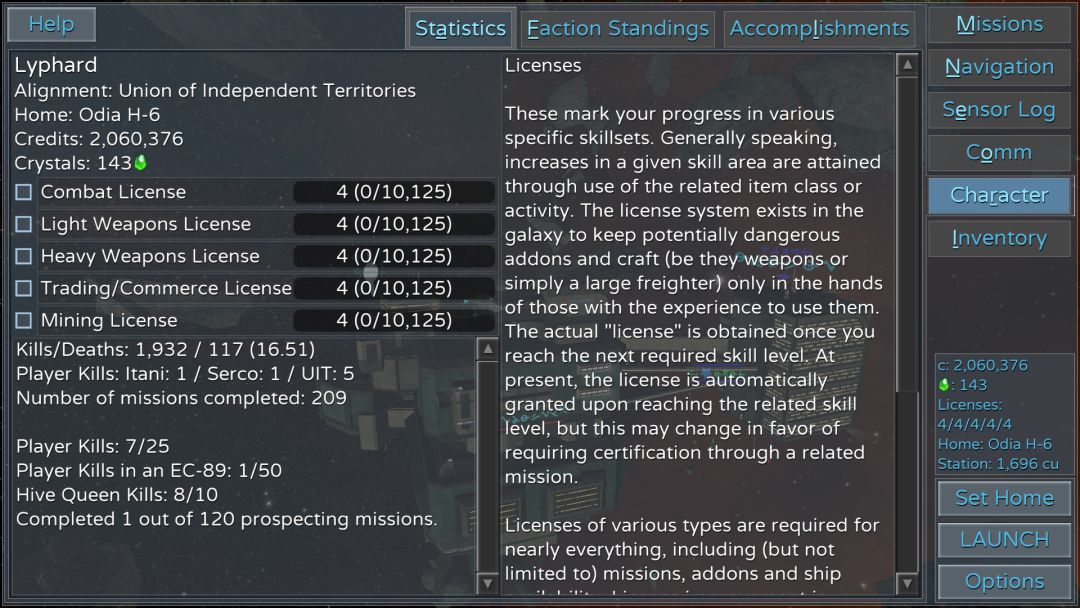Tick the Trading/Commerce License checkbox

(x=24, y=288)
